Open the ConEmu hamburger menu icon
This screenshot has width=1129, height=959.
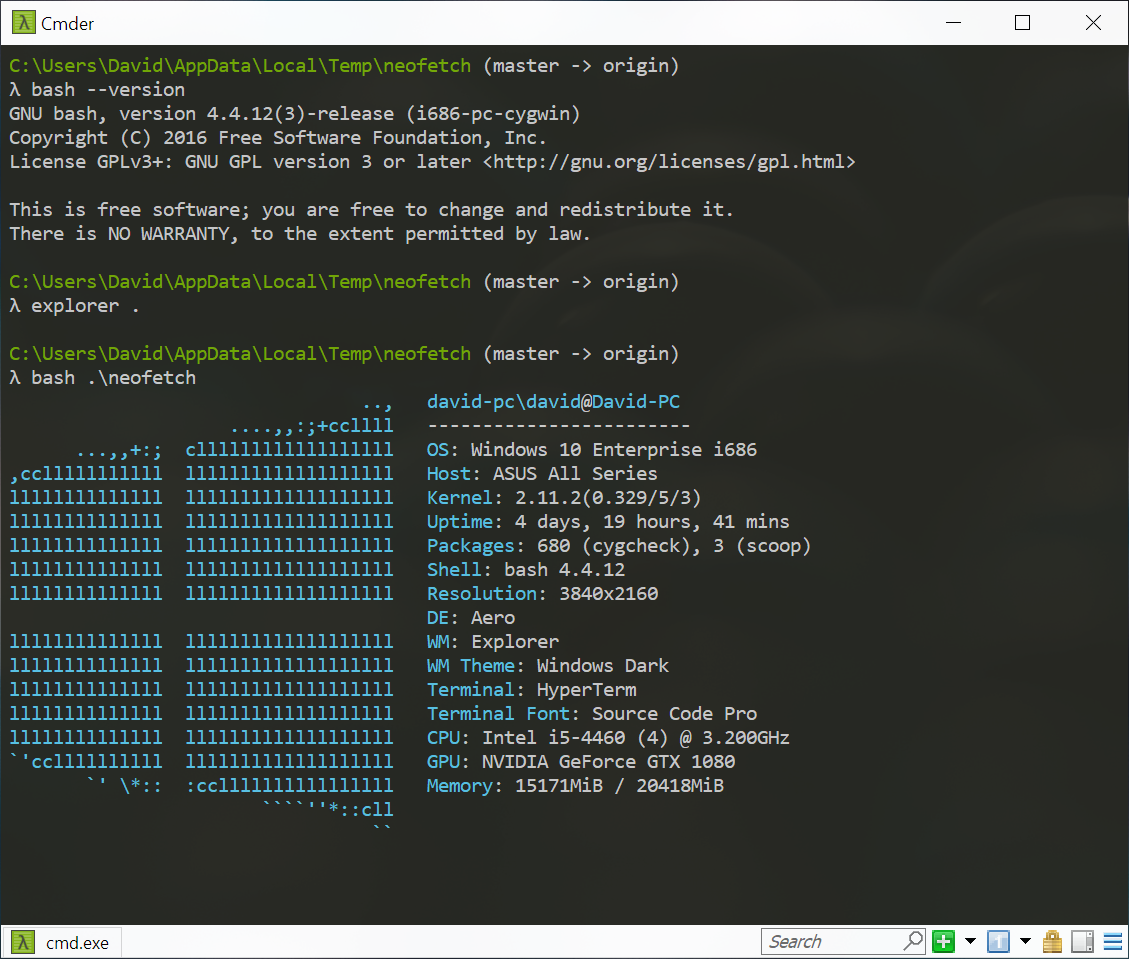pos(1112,941)
